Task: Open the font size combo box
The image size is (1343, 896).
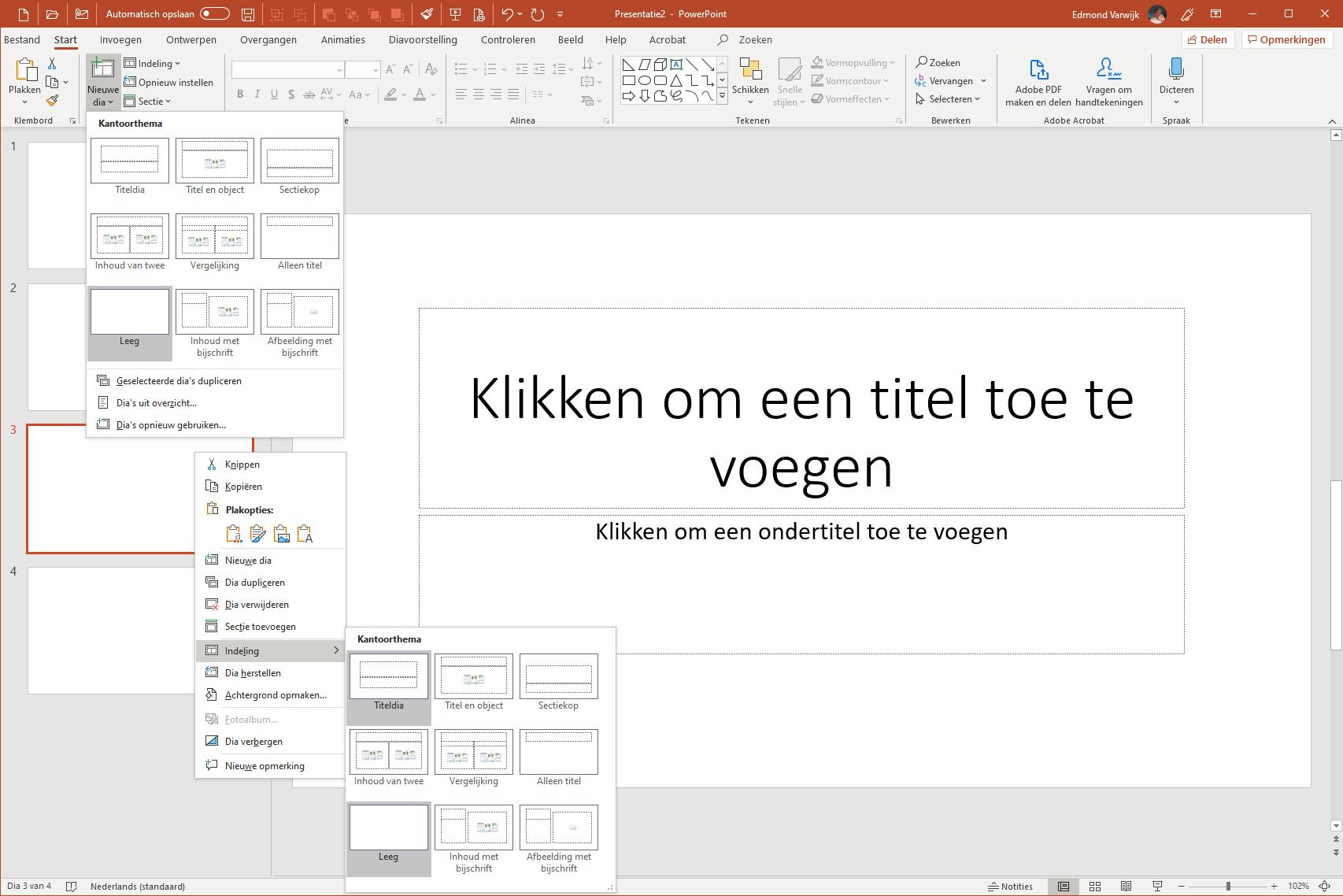Action: click(363, 70)
